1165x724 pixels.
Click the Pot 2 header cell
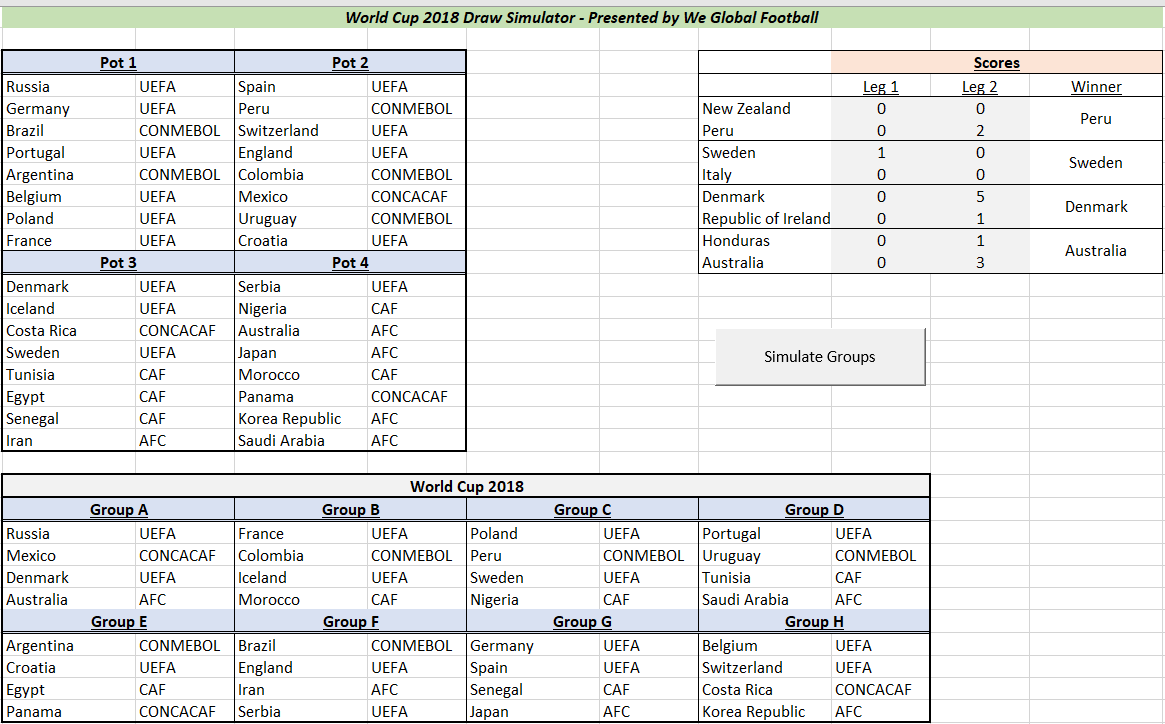click(350, 63)
